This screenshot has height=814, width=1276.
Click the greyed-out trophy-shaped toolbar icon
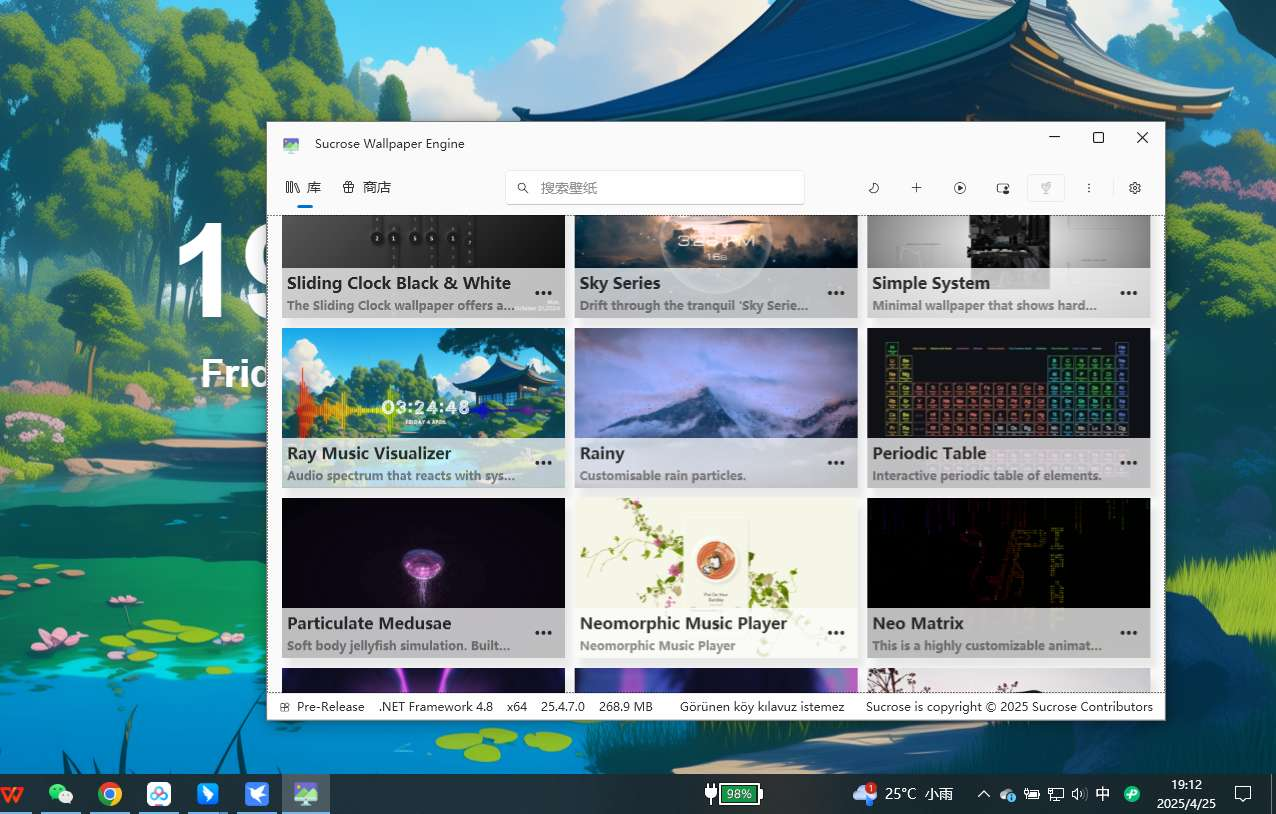[1046, 188]
